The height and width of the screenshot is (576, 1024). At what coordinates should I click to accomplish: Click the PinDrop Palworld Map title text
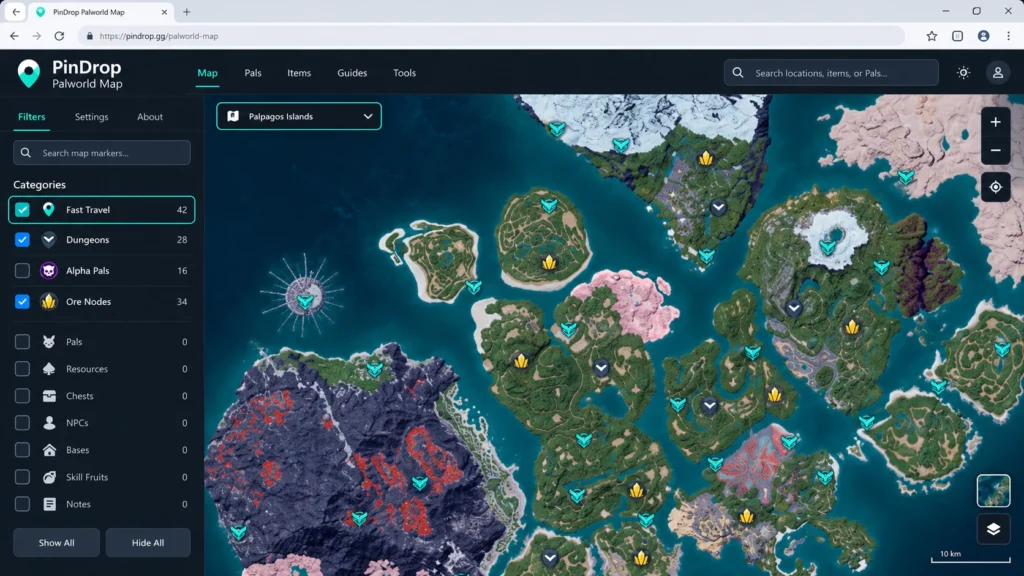[87, 74]
